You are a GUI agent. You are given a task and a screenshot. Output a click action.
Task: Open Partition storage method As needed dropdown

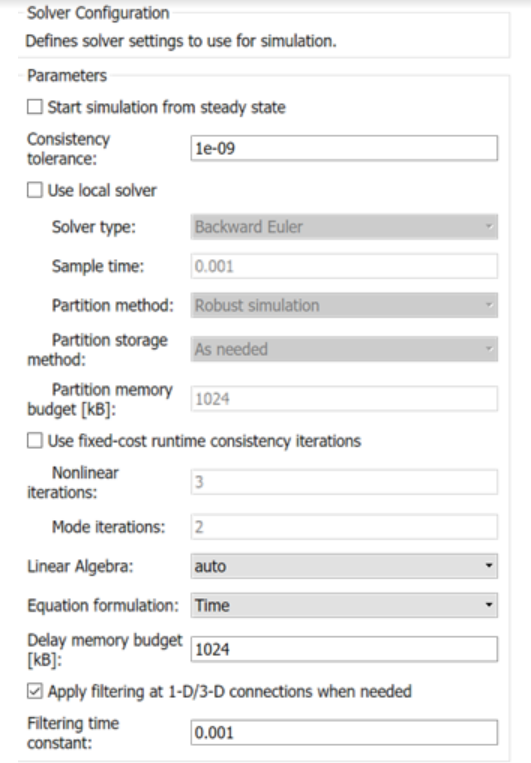coord(344,349)
